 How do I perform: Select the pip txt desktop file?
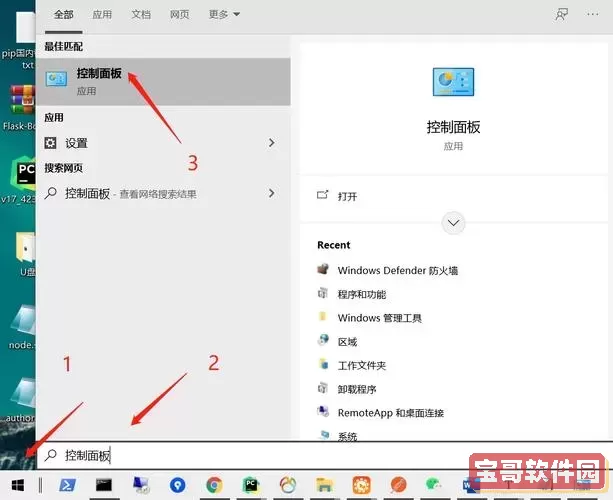(26, 27)
